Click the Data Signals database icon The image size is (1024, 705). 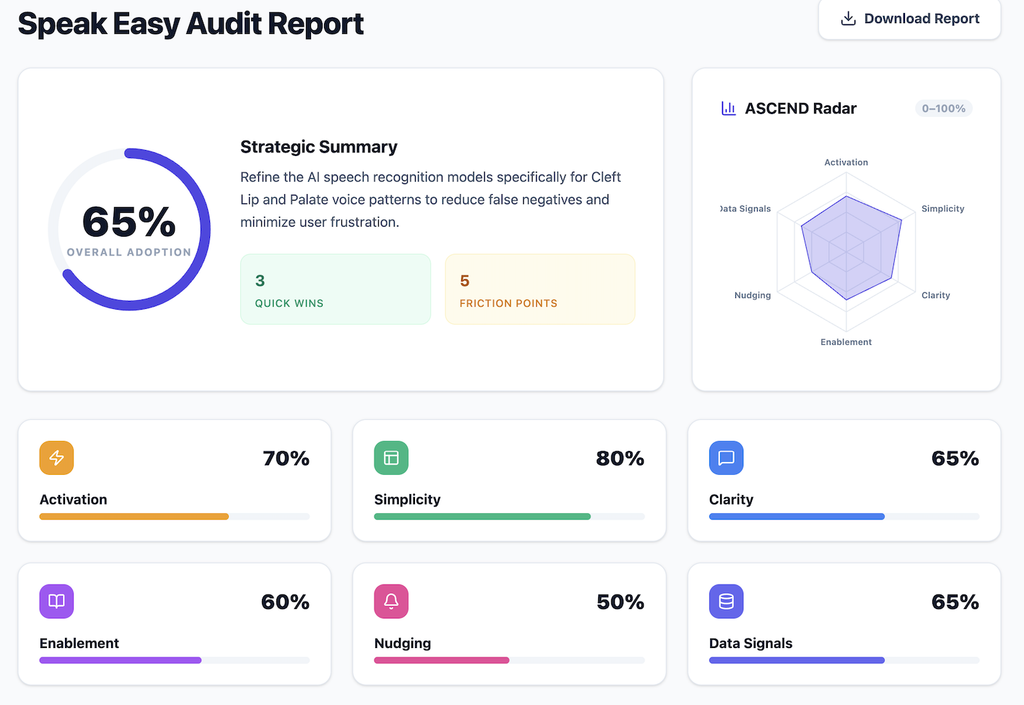pos(726,601)
